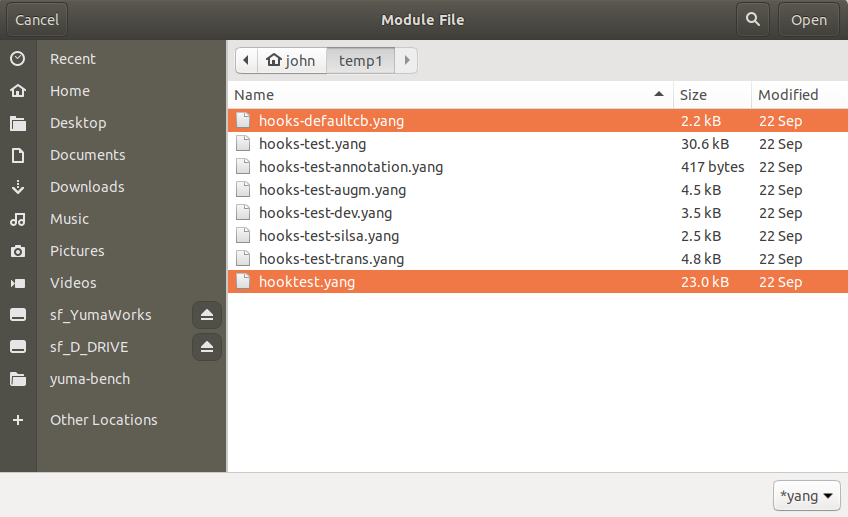The height and width of the screenshot is (517, 848).
Task: Click the Music note icon in sidebar
Action: [18, 219]
